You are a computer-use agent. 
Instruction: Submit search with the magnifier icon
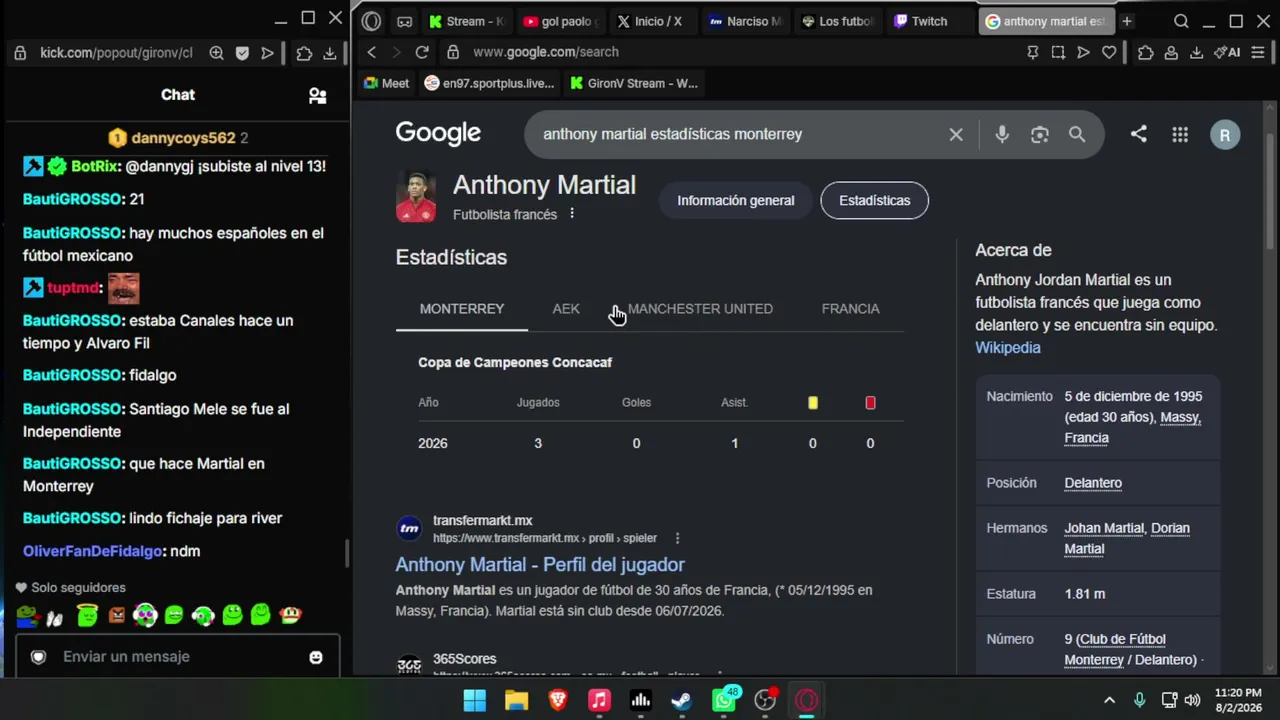coord(1077,134)
